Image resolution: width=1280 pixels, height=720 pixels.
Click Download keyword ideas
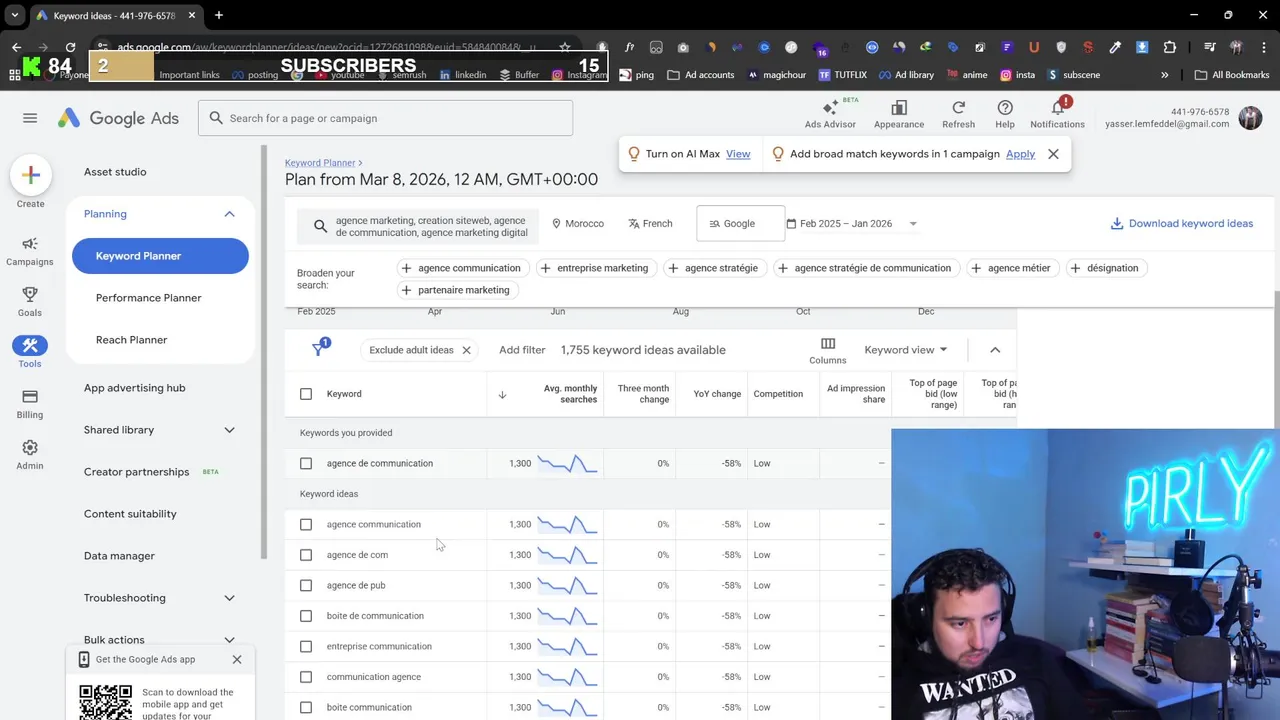1182,224
